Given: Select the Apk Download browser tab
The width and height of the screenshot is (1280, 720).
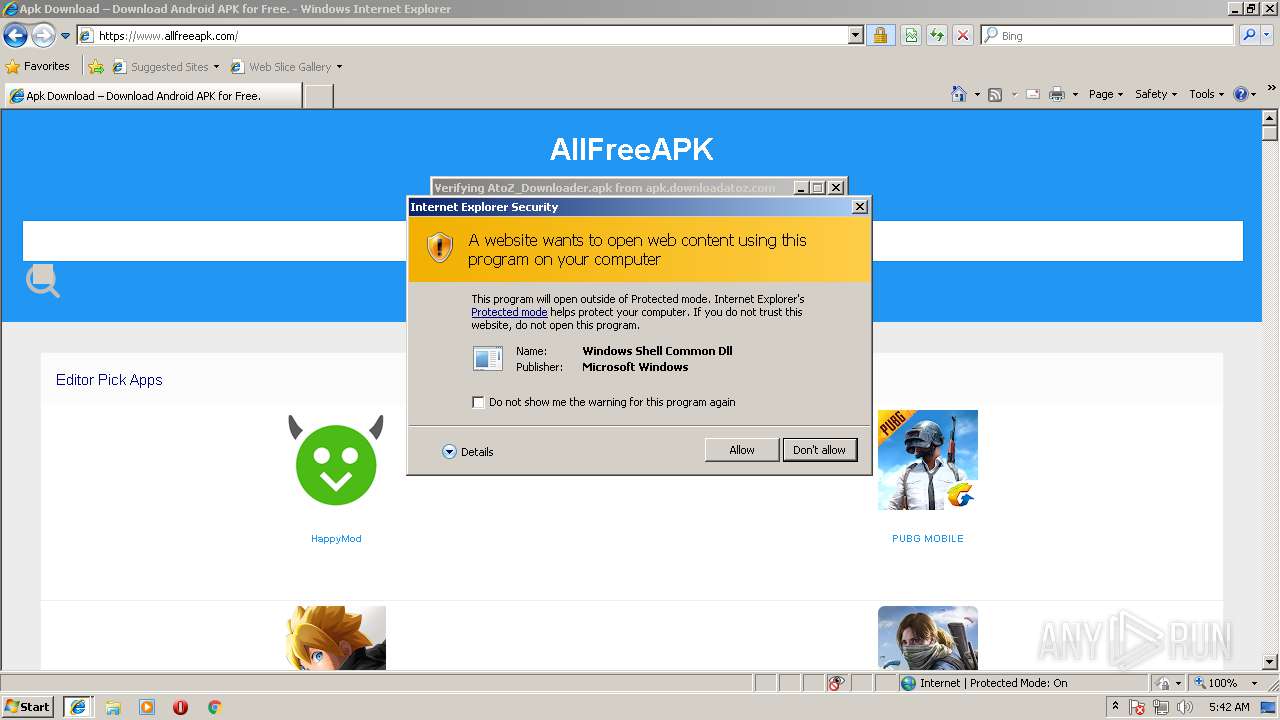Looking at the screenshot, I should [152, 96].
